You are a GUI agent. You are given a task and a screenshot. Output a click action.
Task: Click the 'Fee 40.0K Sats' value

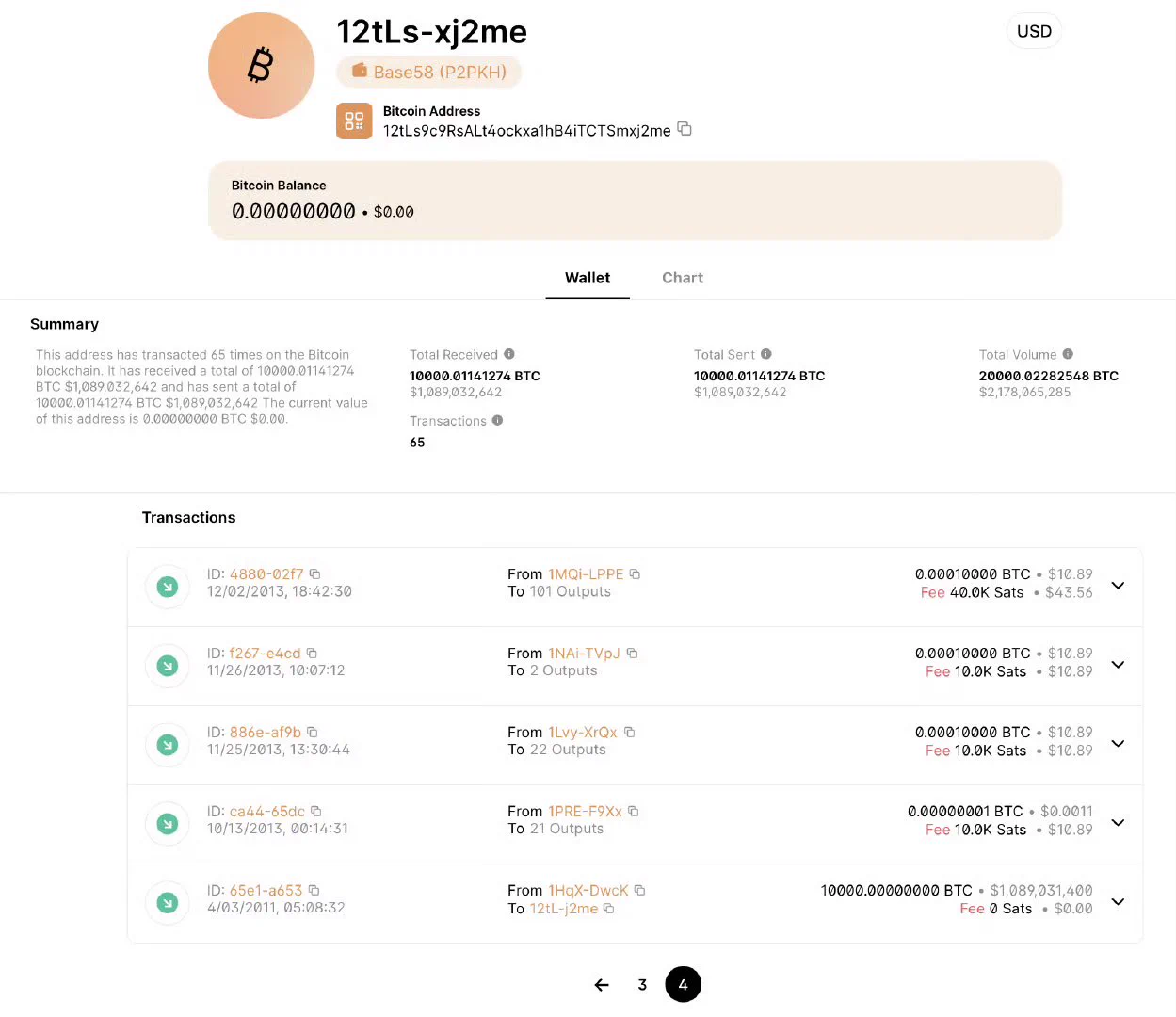tap(972, 592)
